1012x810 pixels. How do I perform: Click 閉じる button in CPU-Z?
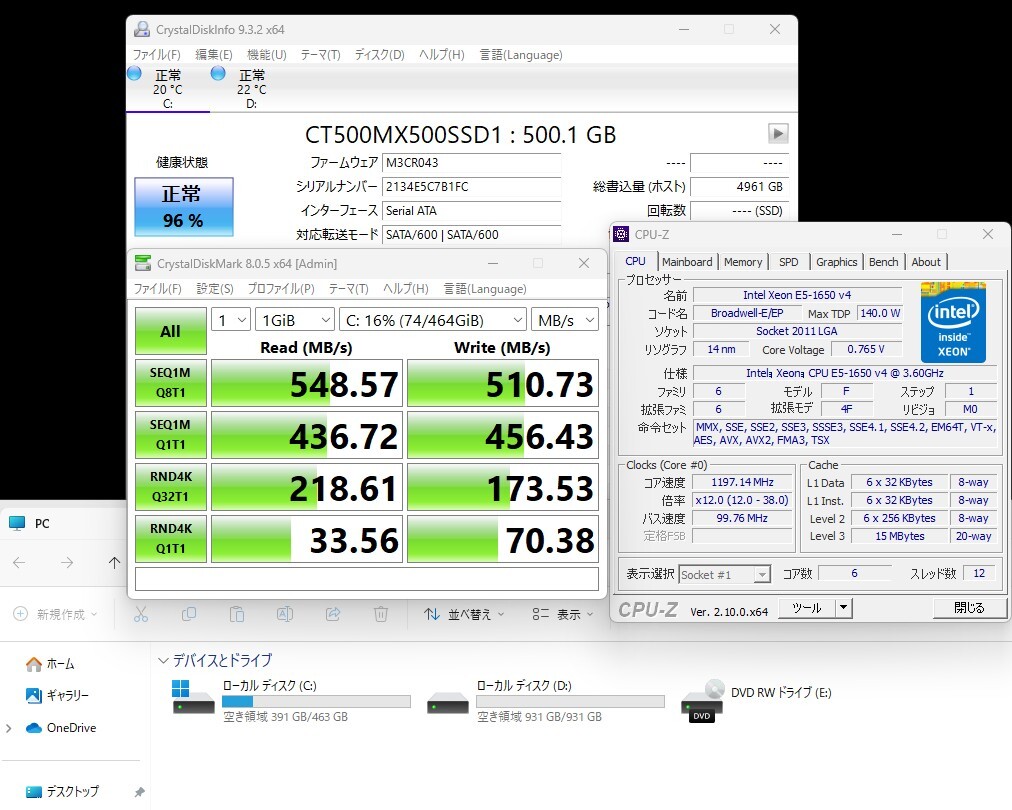[x=969, y=607]
